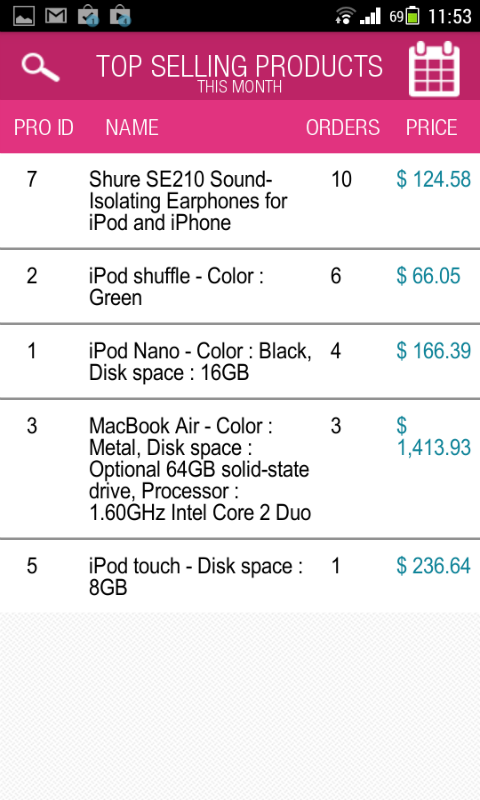Tap the picture notification icon
The image size is (480, 800).
[23, 15]
